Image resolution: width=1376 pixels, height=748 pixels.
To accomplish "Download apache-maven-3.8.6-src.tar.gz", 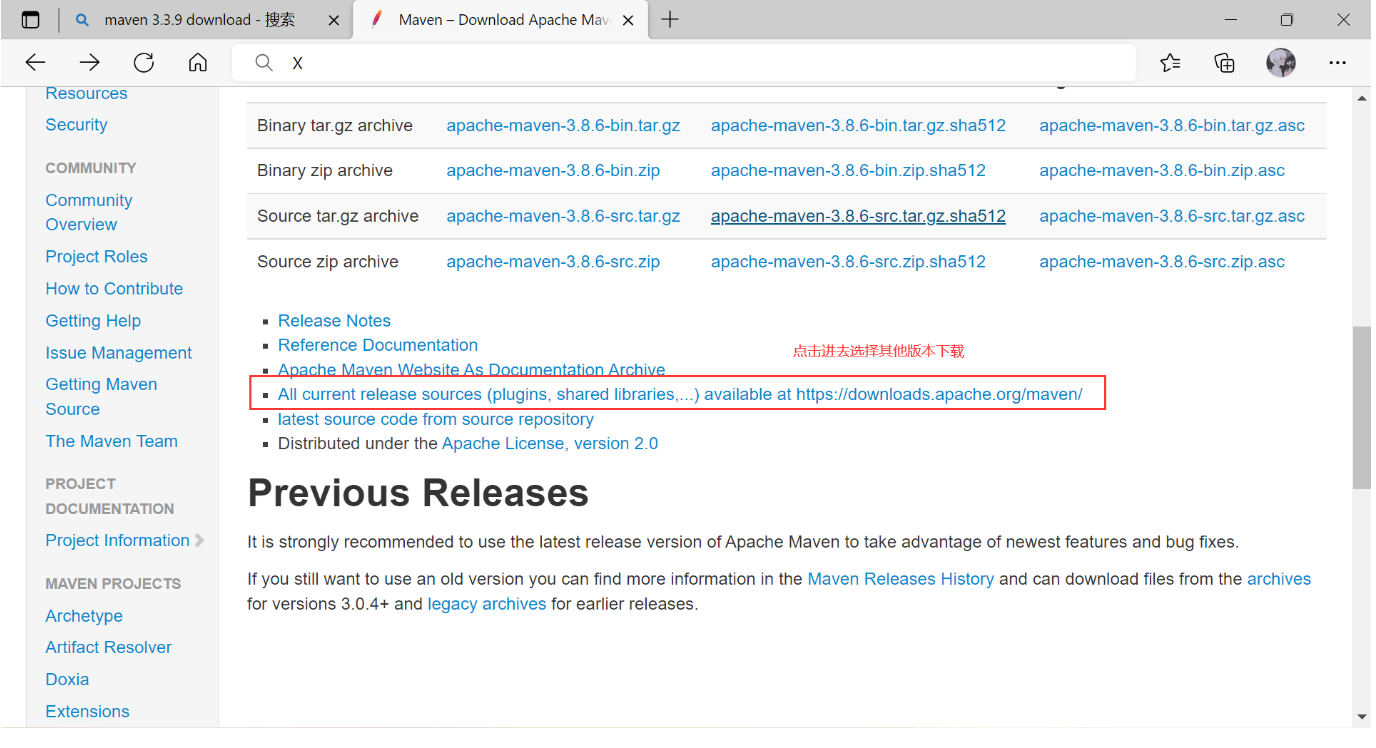I will (563, 216).
